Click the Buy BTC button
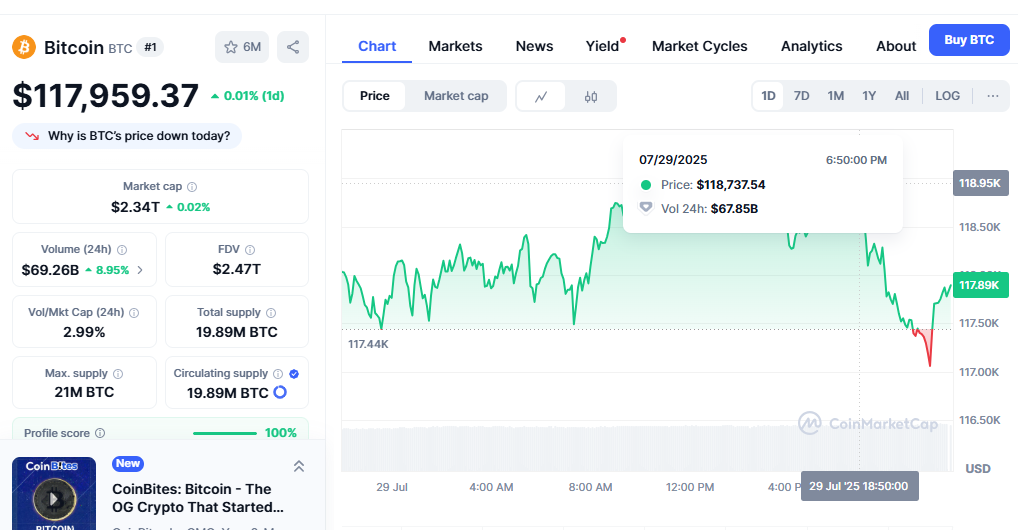This screenshot has height=530, width=1018. [x=969, y=40]
